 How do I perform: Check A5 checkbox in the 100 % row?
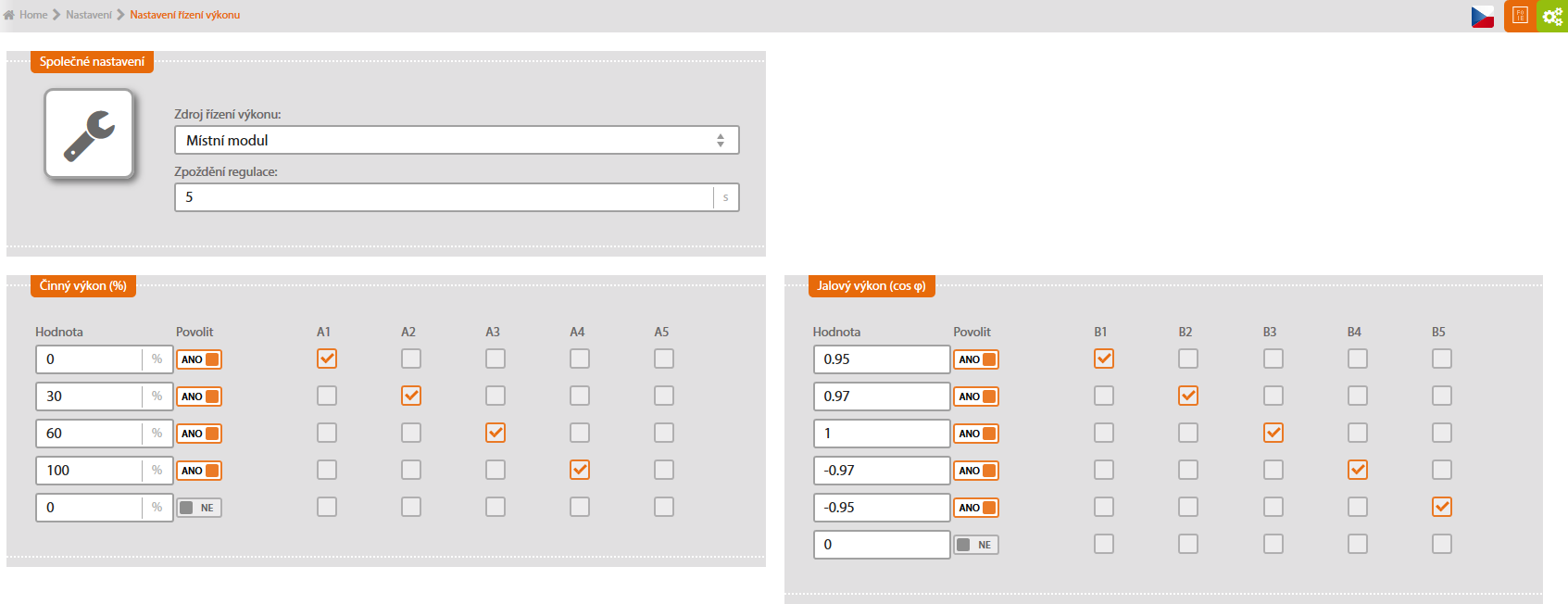(664, 470)
